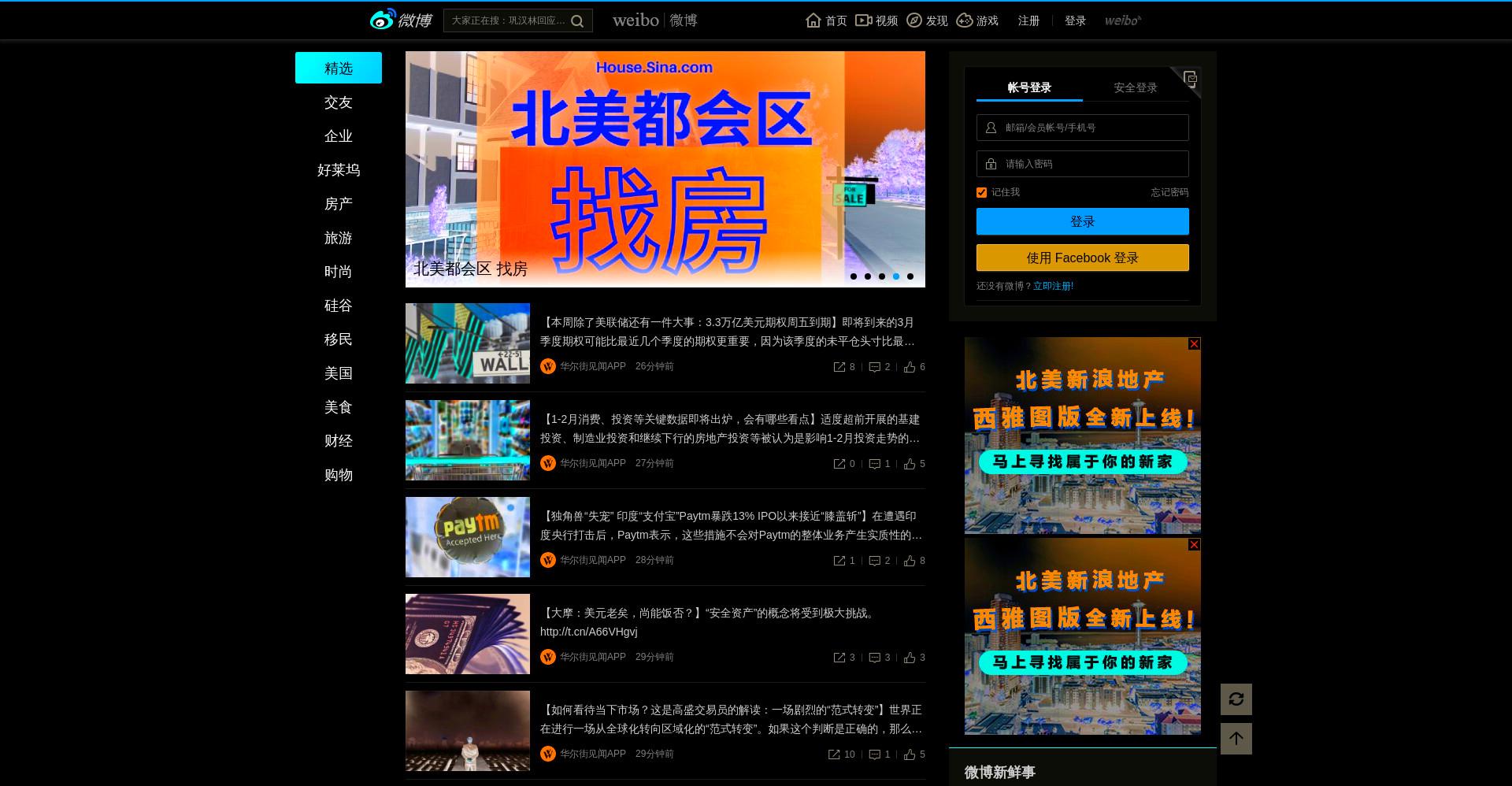Click the refresh feed button

[1236, 699]
